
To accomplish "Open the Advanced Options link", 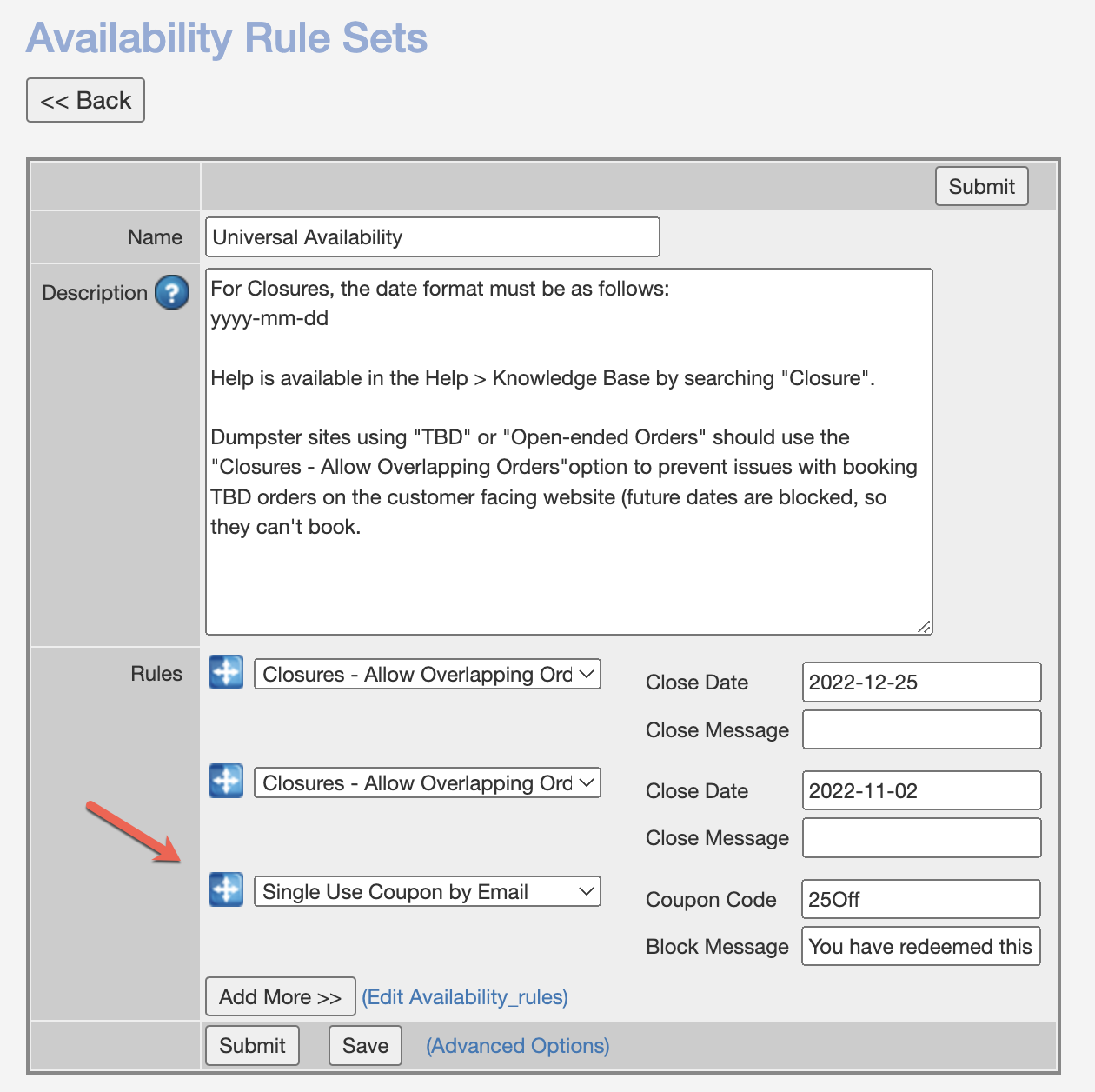I will coord(517,1046).
